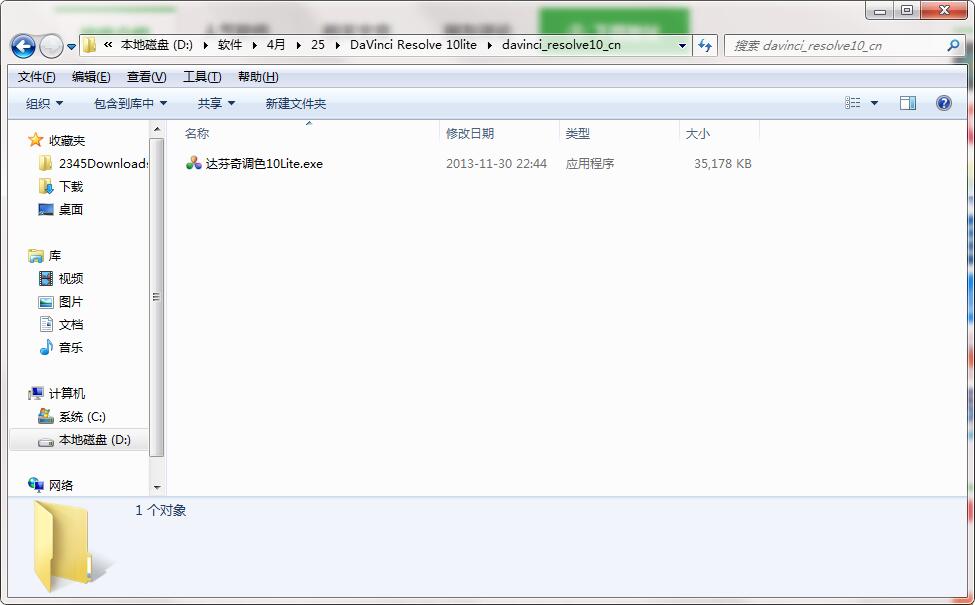
Task: Click the 2345Downloads folder icon
Action: click(x=45, y=163)
